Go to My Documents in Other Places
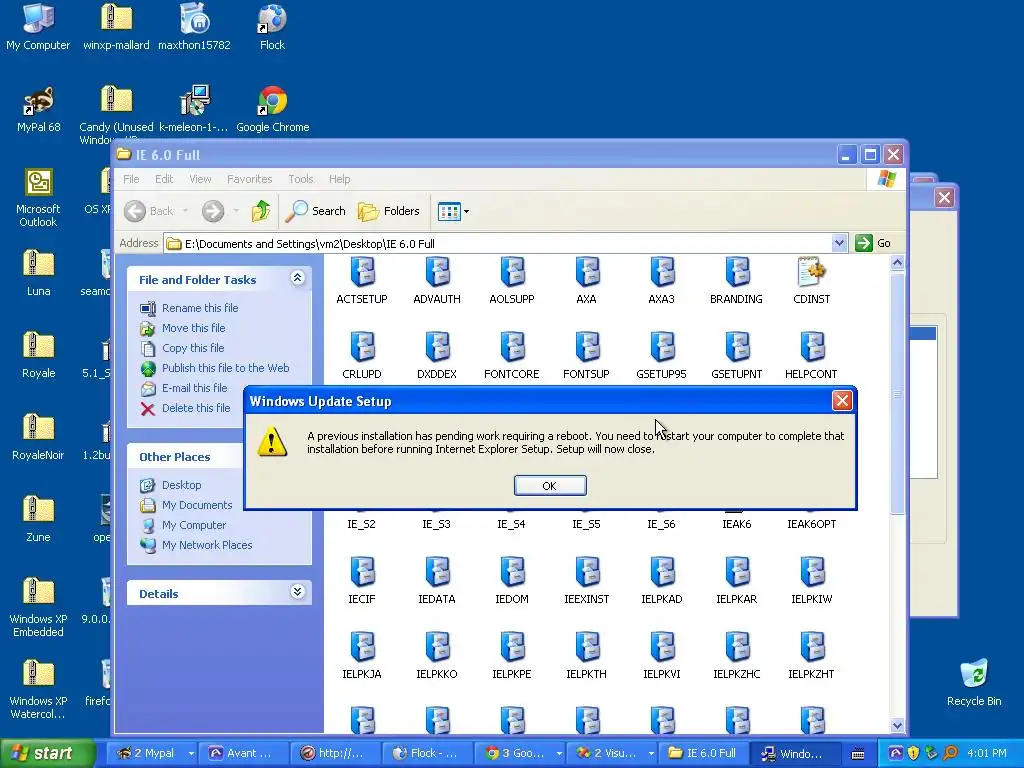 pos(197,505)
